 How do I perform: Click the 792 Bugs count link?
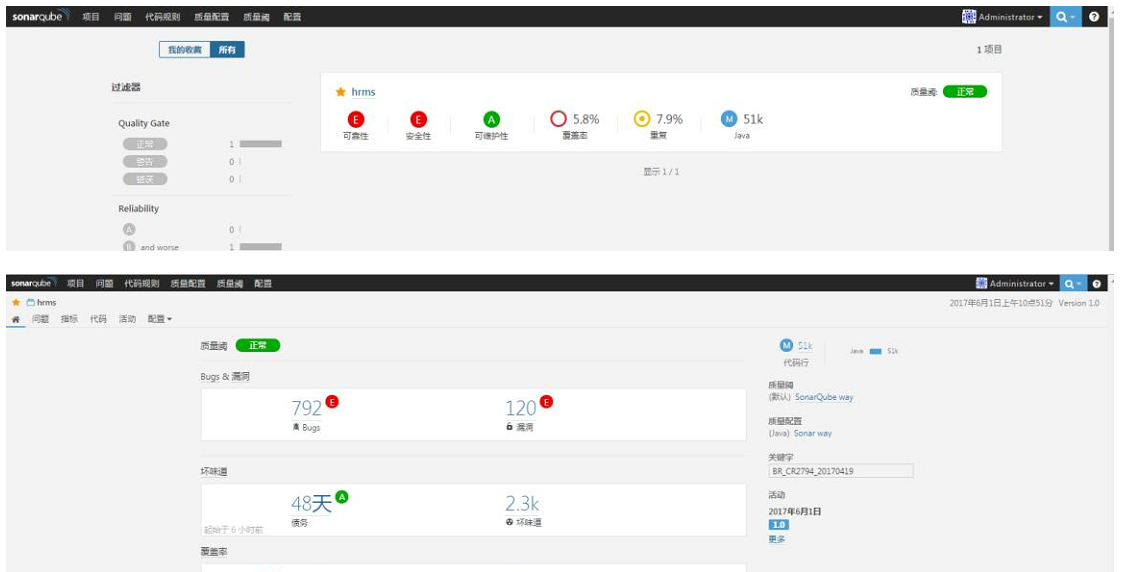click(x=306, y=408)
